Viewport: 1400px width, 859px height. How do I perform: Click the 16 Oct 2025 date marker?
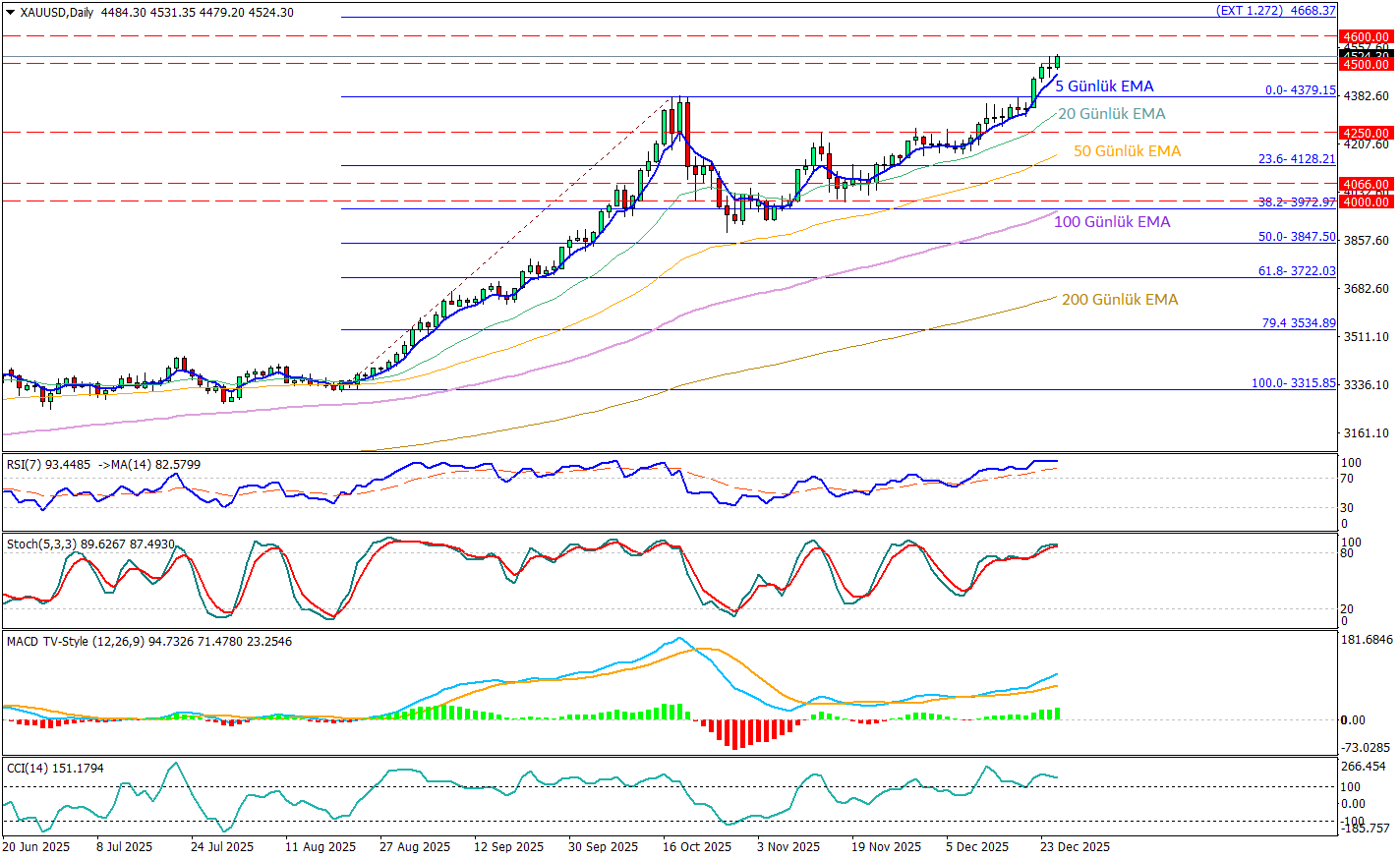point(696,847)
